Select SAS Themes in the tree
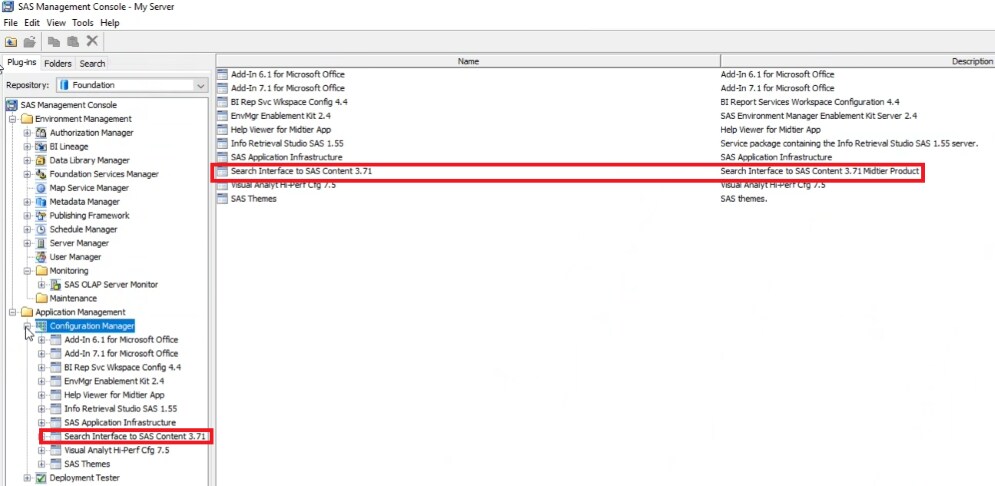 click(87, 464)
